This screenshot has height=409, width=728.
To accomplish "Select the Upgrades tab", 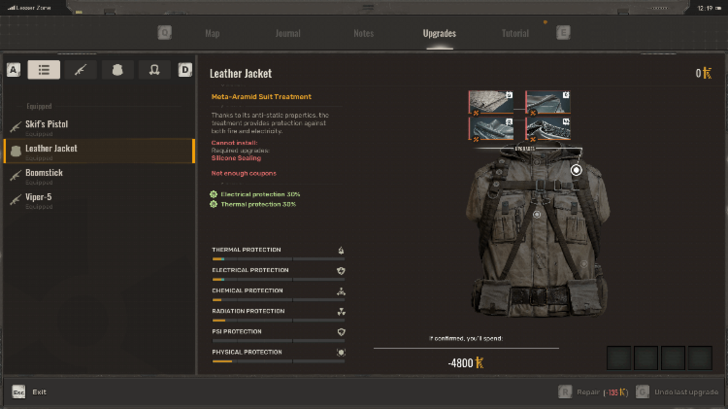I will click(439, 33).
